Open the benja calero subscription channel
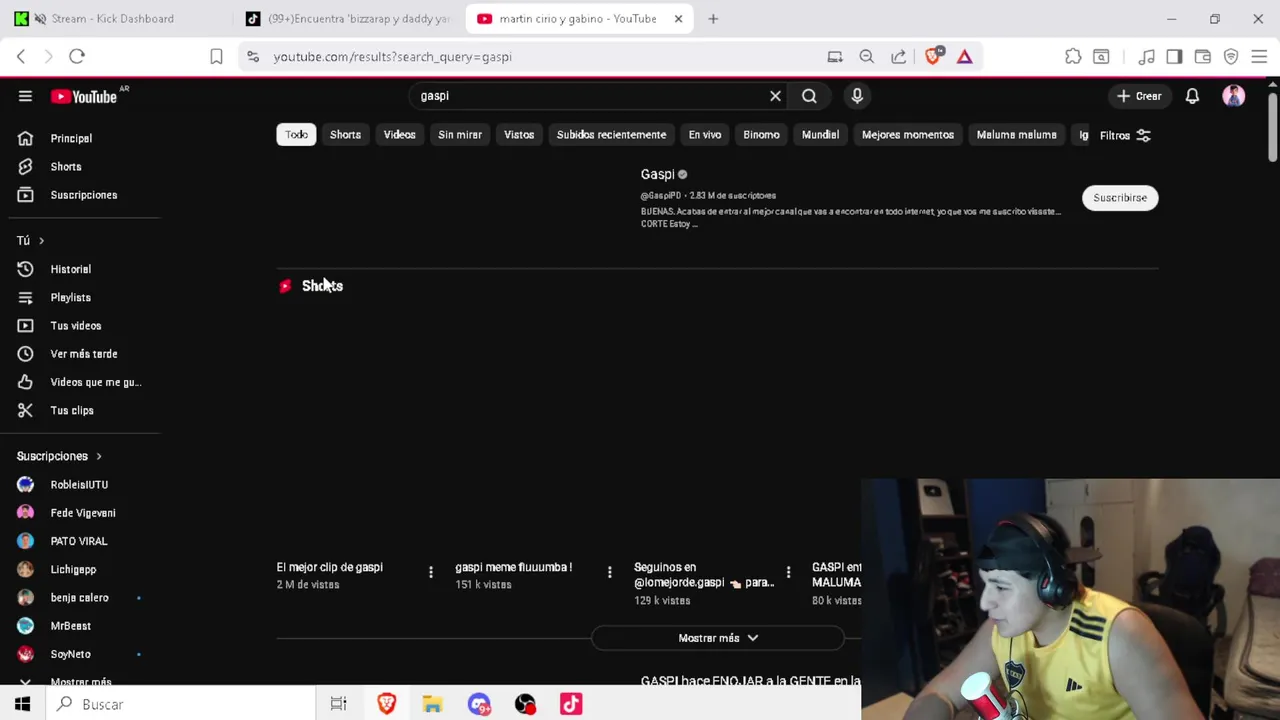The image size is (1280, 720). [80, 598]
